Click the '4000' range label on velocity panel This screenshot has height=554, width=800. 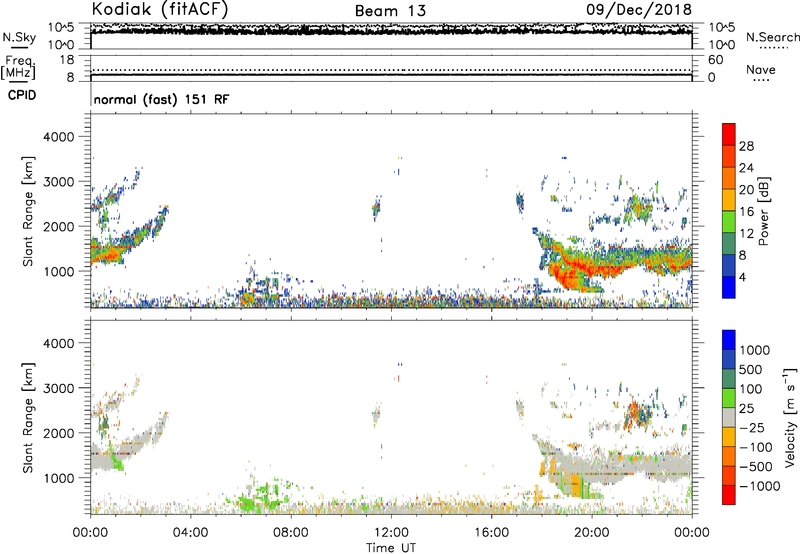pos(59,343)
